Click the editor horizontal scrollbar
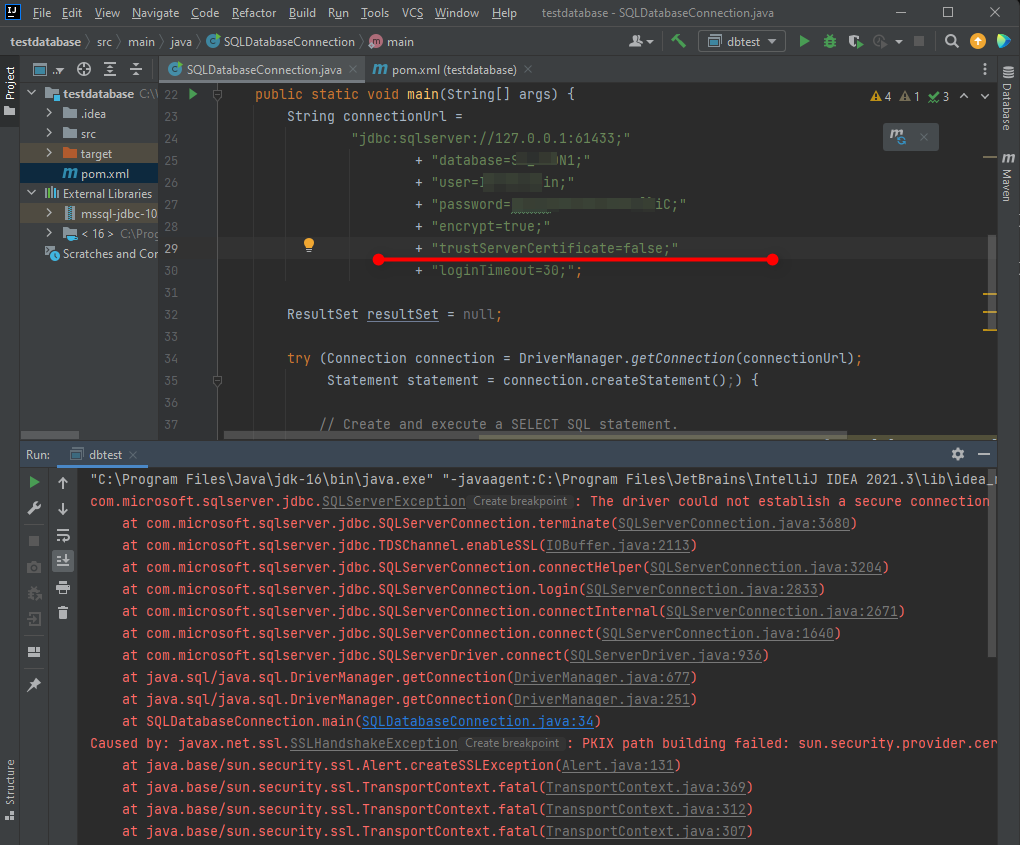1020x845 pixels. point(535,435)
